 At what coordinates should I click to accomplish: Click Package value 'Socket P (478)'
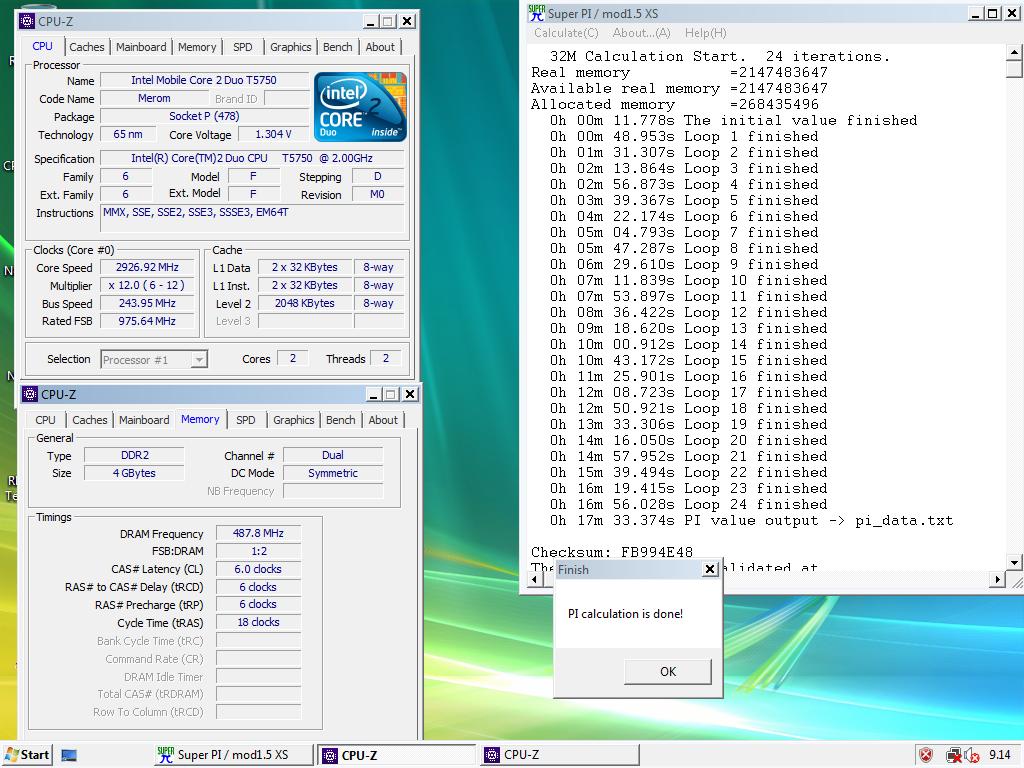point(204,116)
